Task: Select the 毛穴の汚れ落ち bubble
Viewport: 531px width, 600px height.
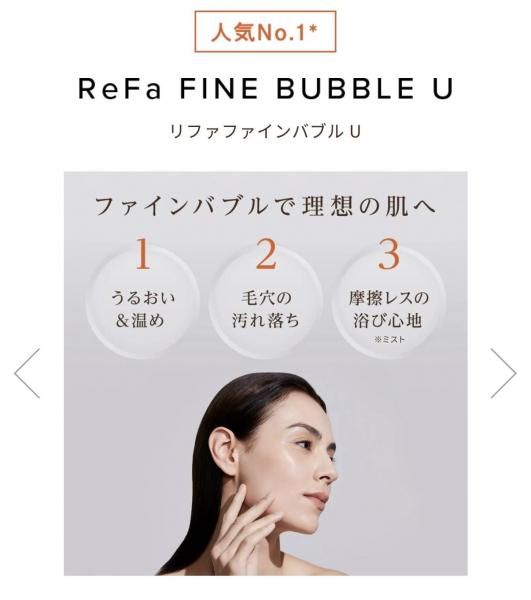Action: click(266, 302)
